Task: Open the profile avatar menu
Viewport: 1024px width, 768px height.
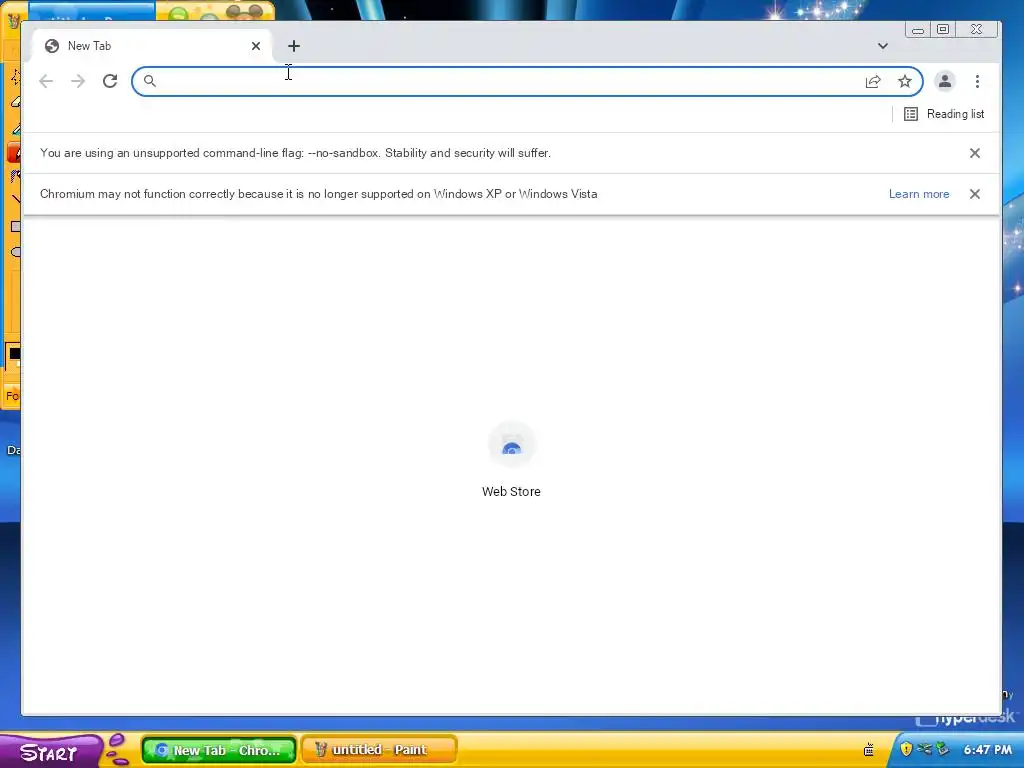Action: (944, 81)
